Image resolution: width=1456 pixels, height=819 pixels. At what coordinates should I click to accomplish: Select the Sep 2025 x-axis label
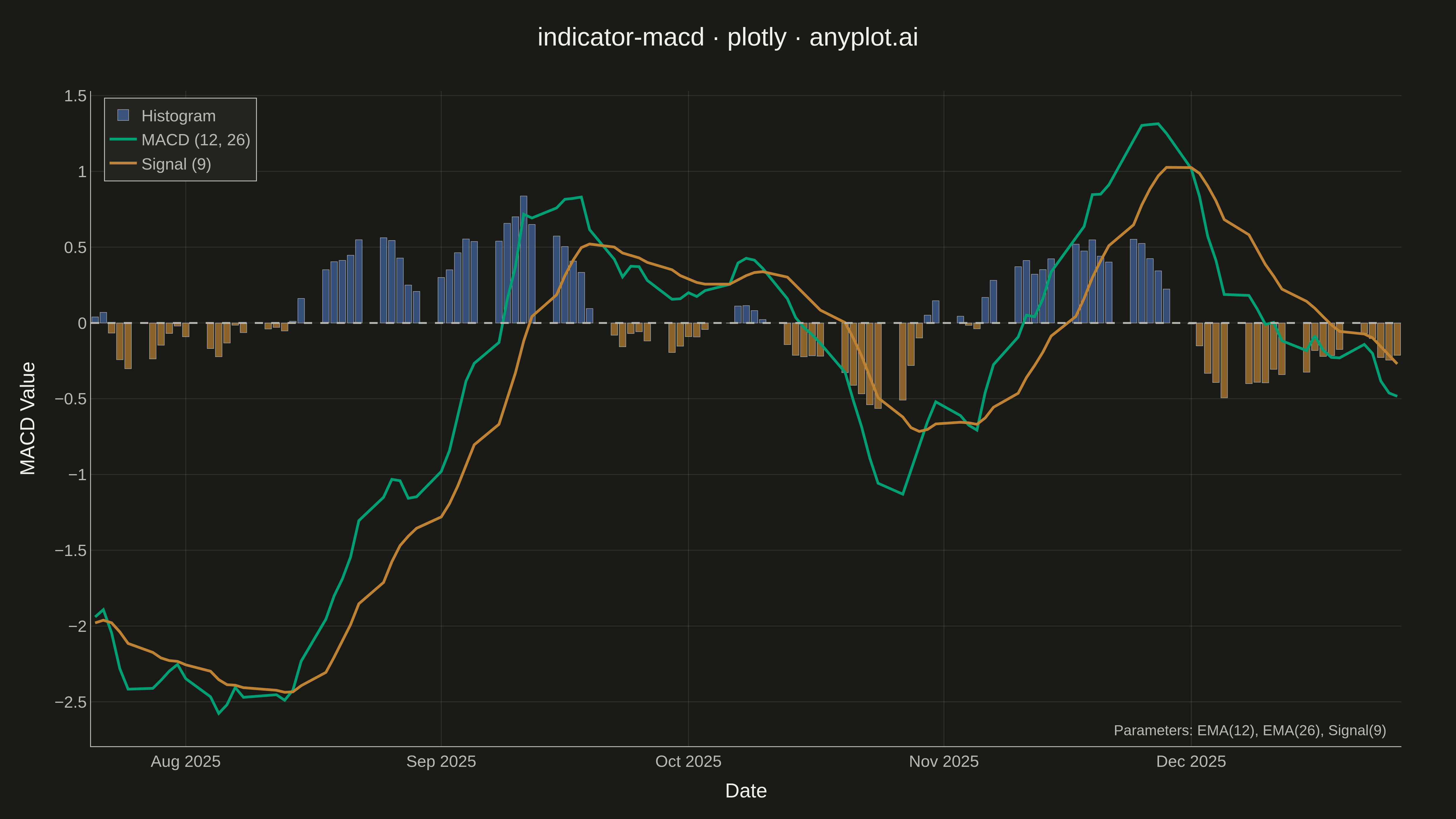click(441, 761)
